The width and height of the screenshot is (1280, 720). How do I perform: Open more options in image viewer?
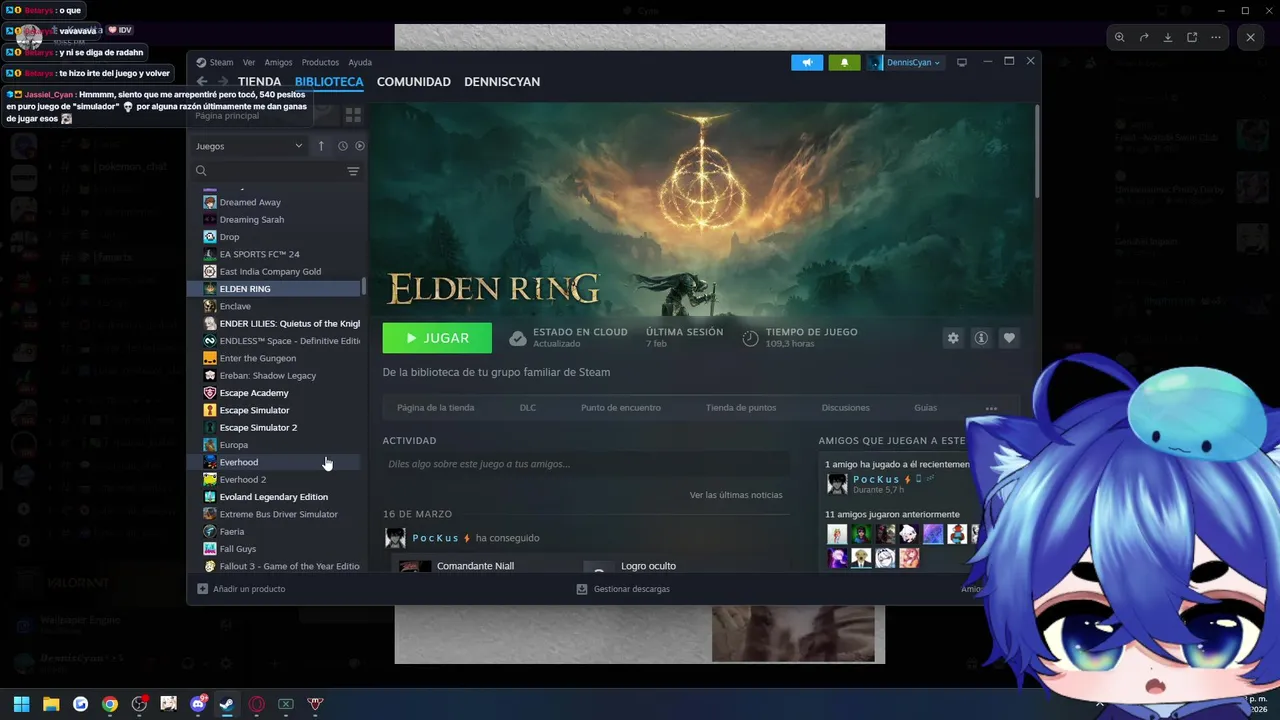[x=1216, y=37]
